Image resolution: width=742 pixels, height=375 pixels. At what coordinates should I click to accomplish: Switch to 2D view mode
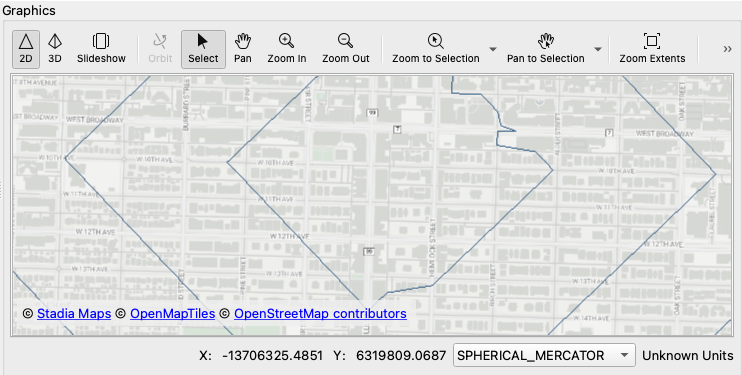tap(26, 49)
